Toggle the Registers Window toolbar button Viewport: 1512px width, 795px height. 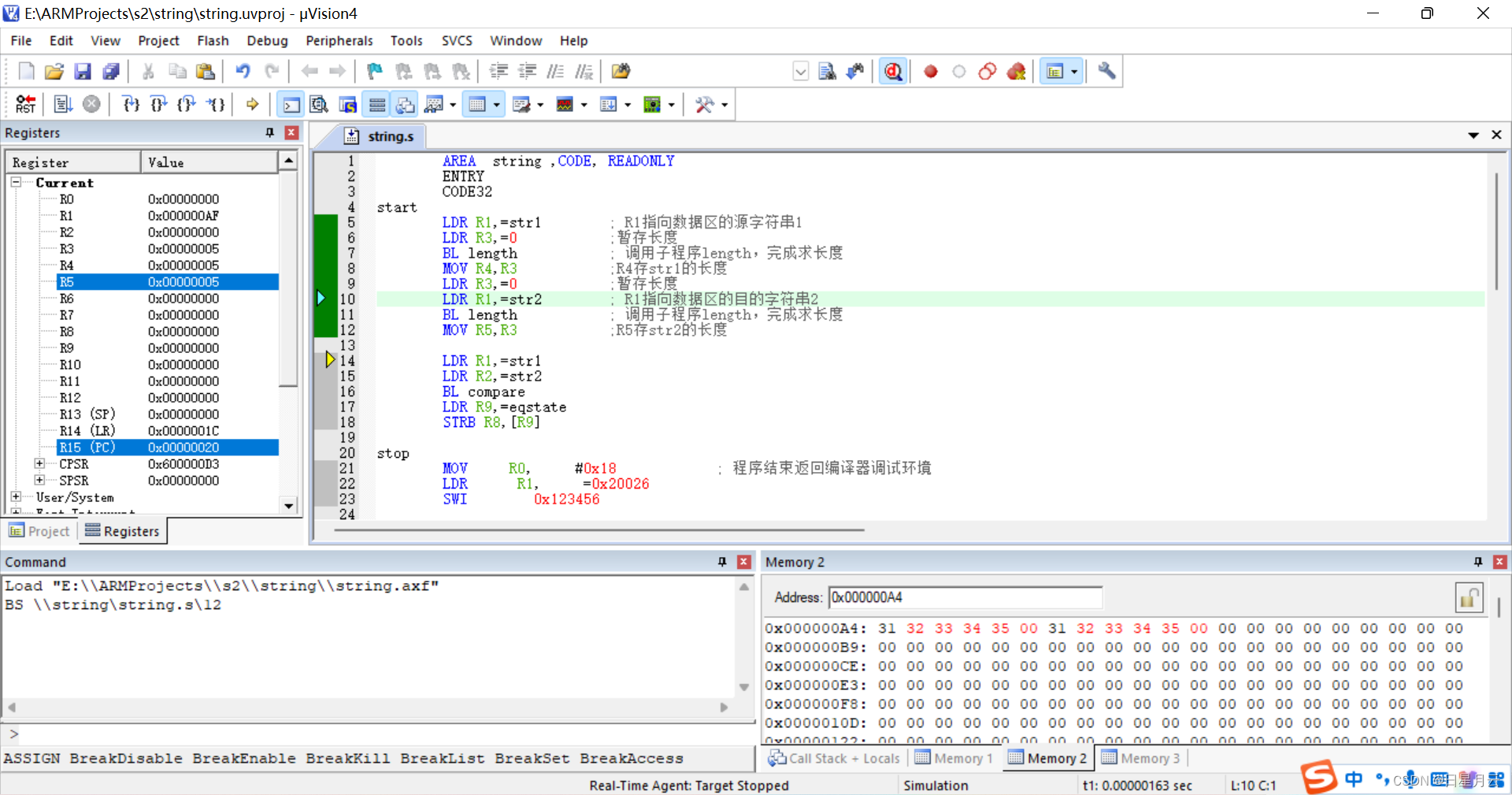tap(377, 104)
